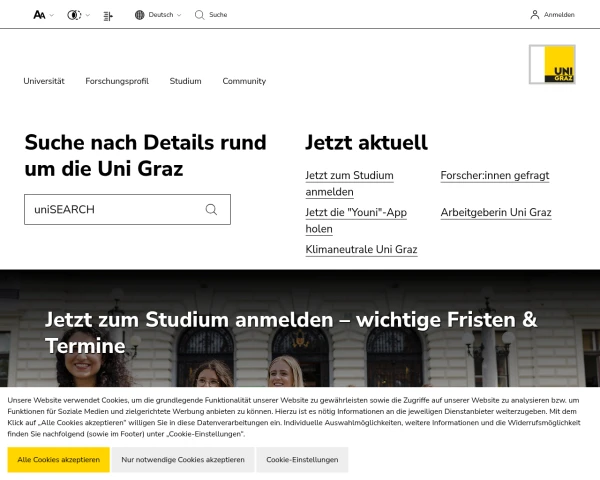600x480 pixels.
Task: Expand the font size dropdown chevron
Action: click(x=52, y=15)
